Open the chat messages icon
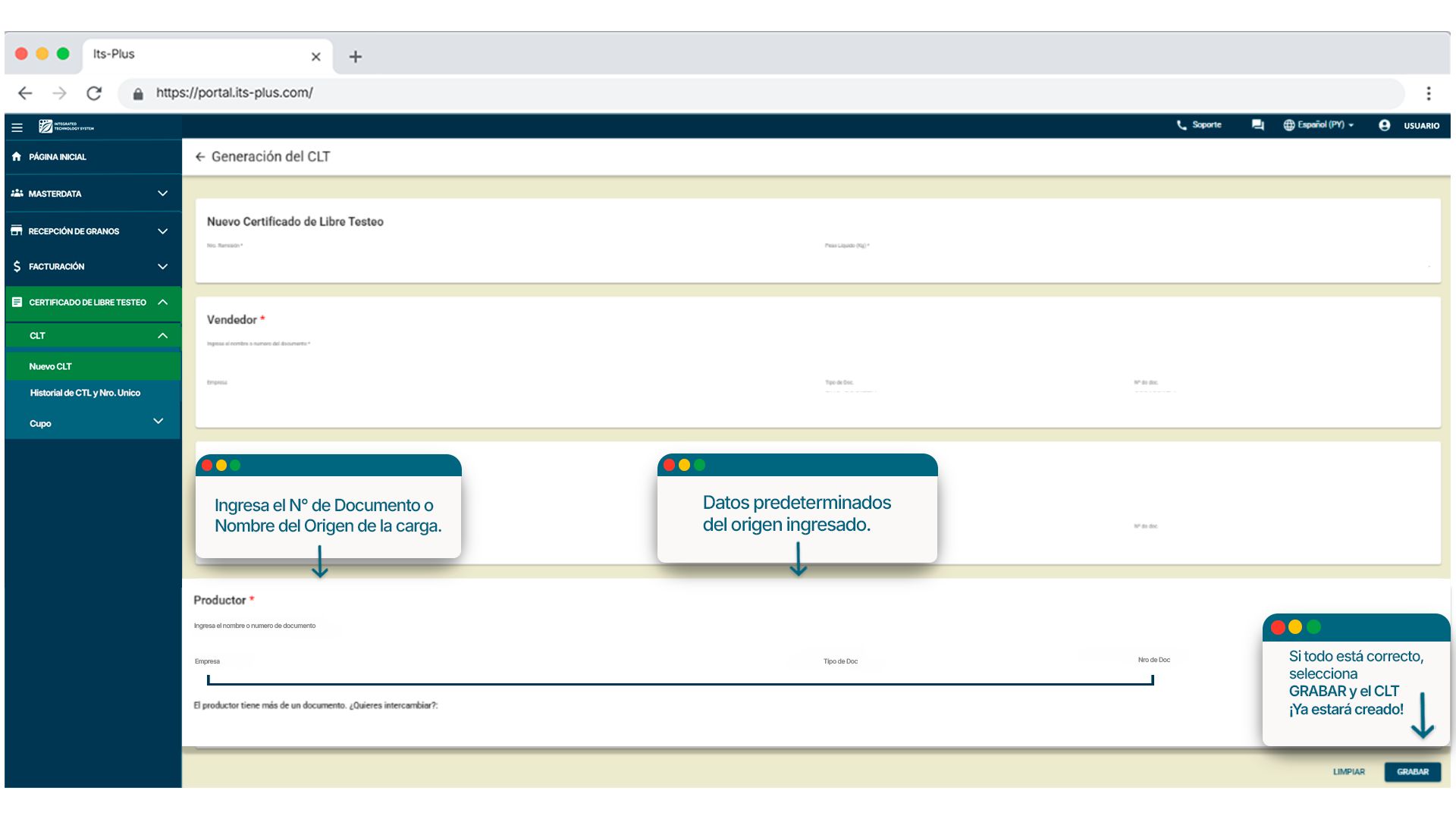The height and width of the screenshot is (819, 1456). coord(1257,125)
